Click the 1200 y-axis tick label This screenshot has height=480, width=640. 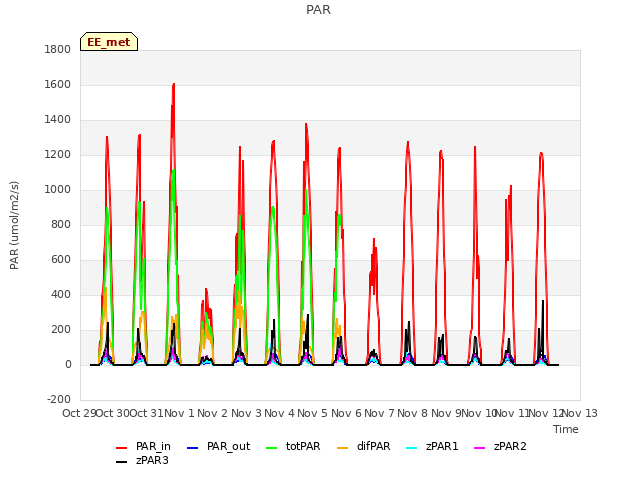[x=58, y=155]
